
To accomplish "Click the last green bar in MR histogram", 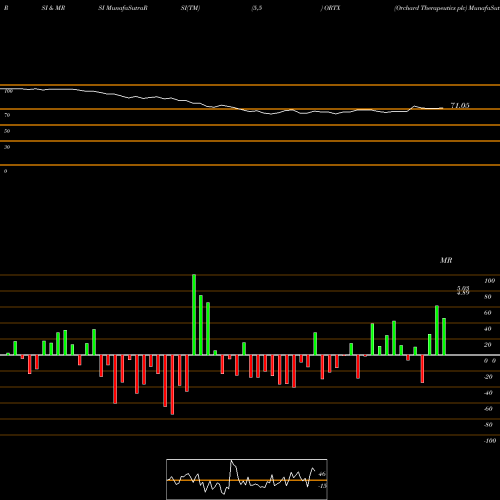I will click(x=444, y=337).
